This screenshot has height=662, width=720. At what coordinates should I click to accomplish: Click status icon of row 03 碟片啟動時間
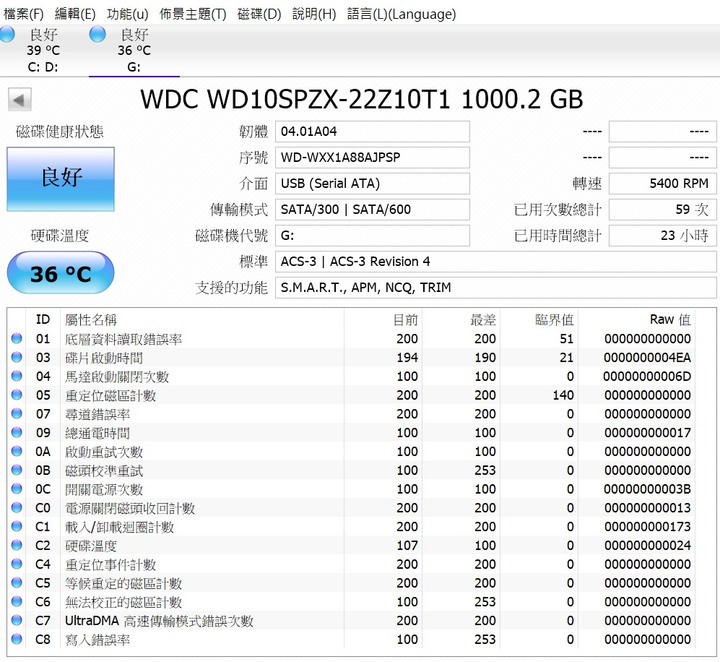click(17, 358)
